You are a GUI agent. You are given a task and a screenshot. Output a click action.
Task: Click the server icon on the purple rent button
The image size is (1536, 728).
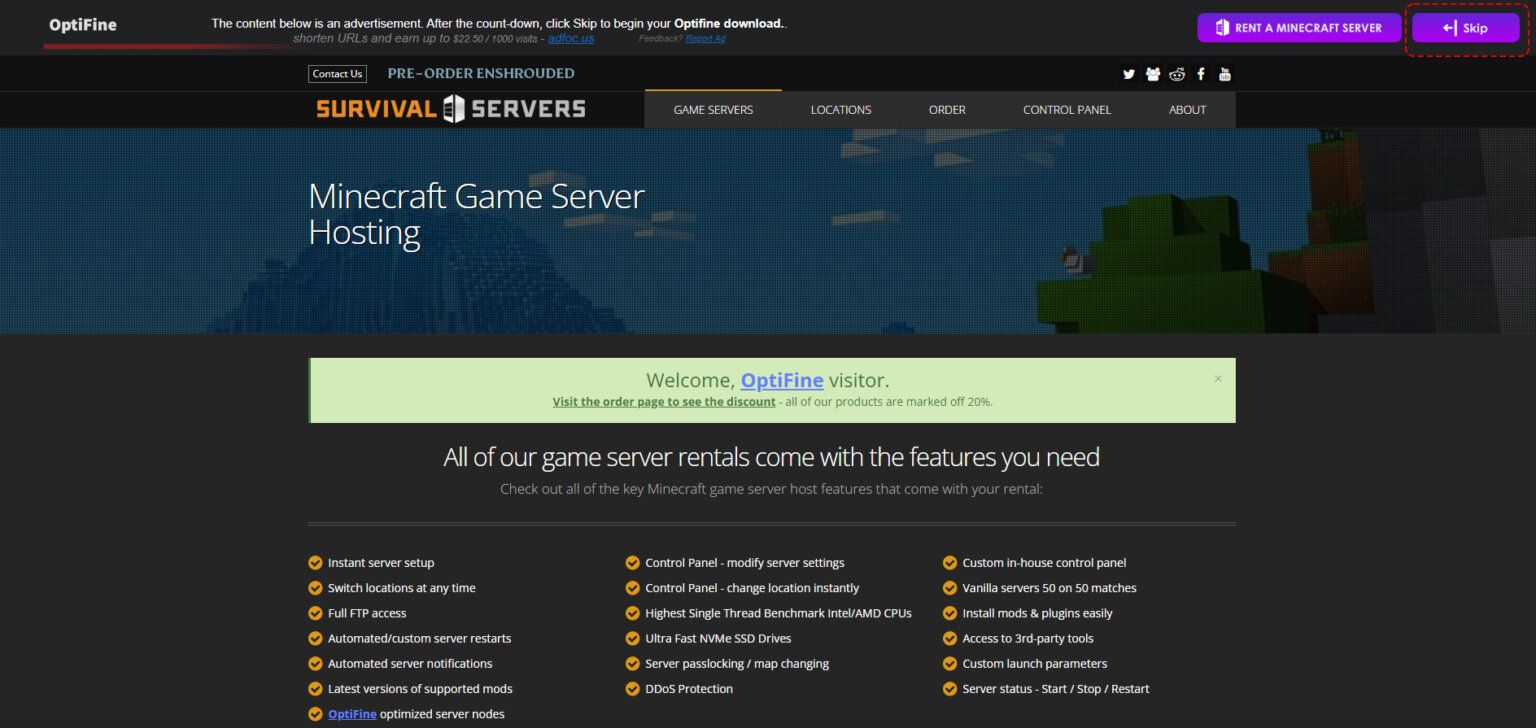tap(1221, 28)
